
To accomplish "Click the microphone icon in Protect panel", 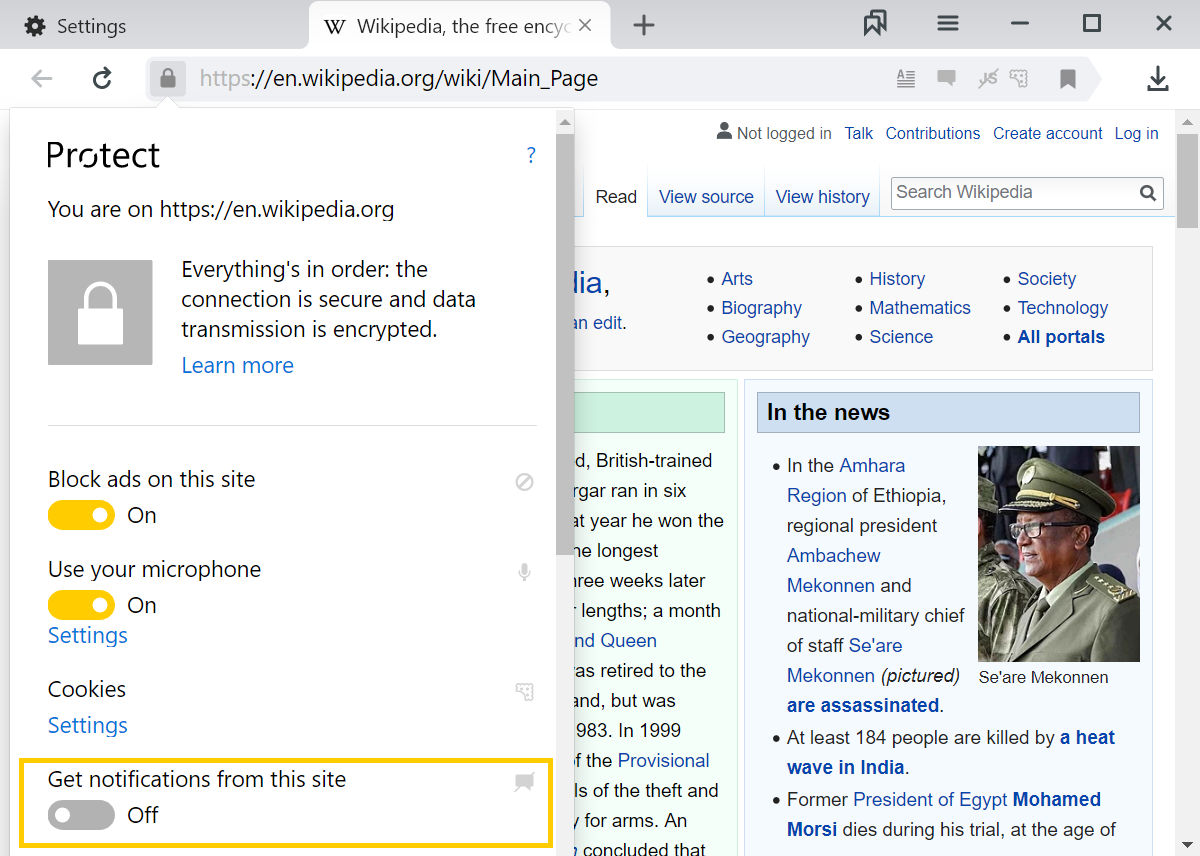I will tap(524, 572).
